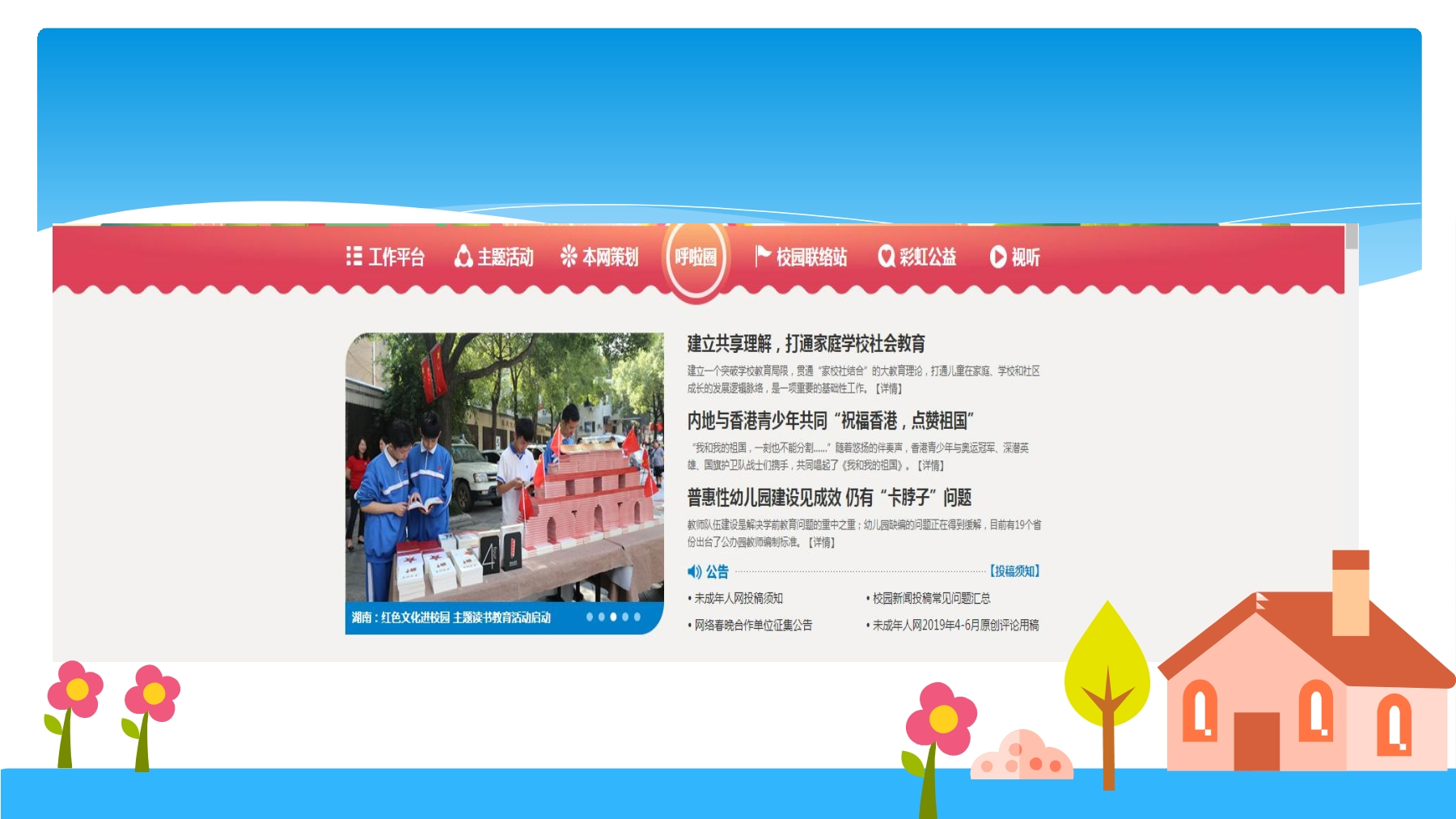Open the 【投稿须知】 link
This screenshot has height=819, width=1456.
1014,571
